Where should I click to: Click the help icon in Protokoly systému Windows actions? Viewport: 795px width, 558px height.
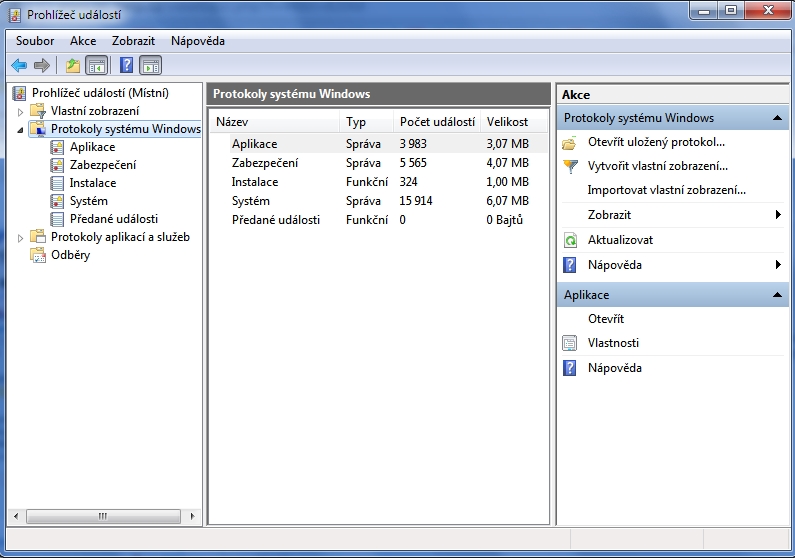pos(570,265)
